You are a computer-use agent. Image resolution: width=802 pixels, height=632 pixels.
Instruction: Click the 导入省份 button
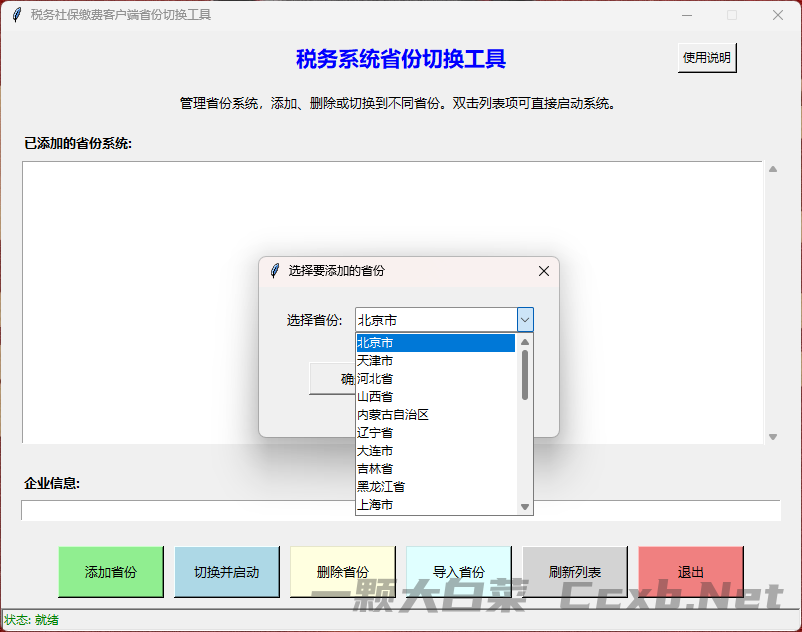[458, 572]
